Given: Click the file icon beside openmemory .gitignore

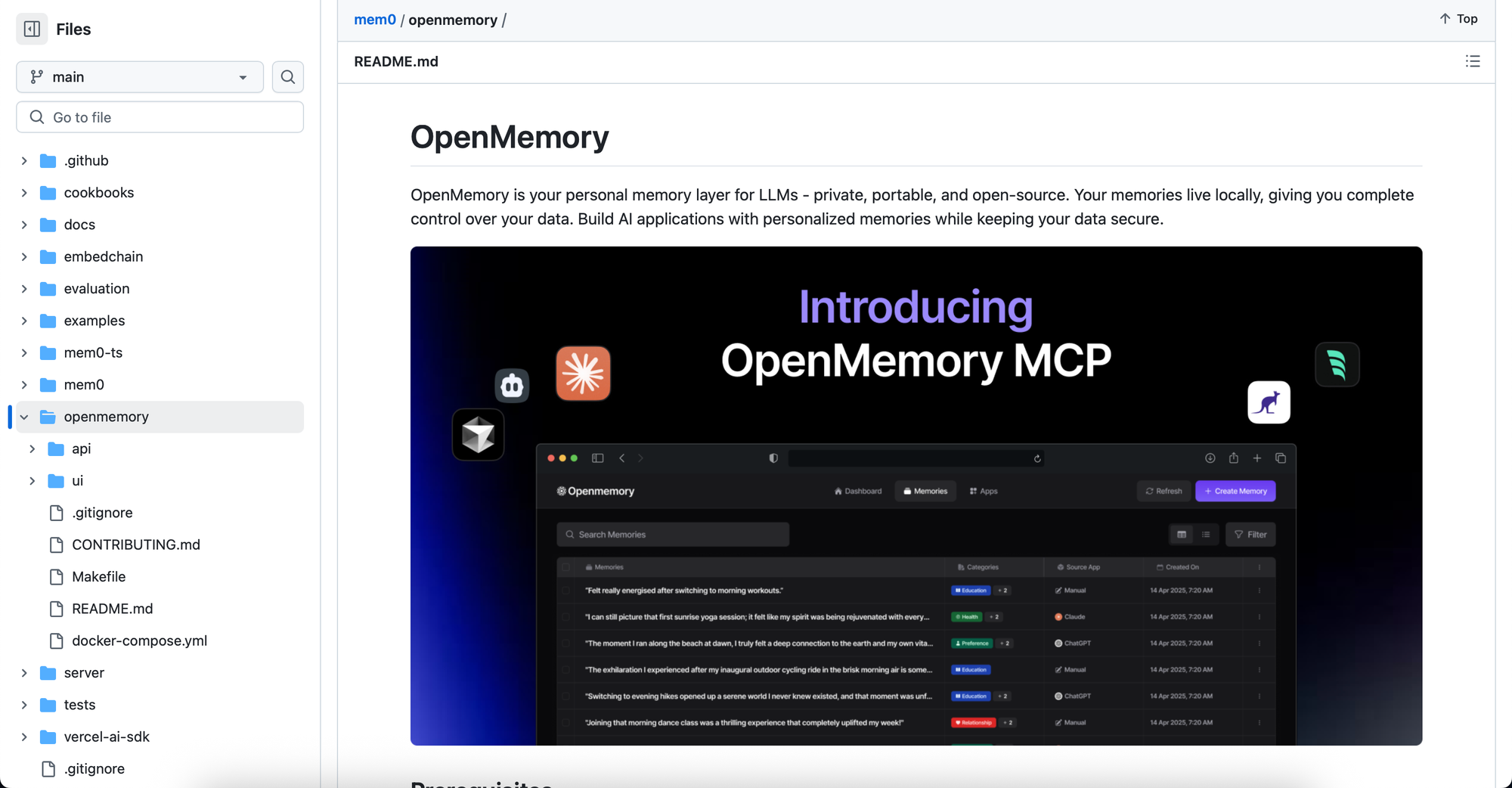Looking at the screenshot, I should (x=56, y=513).
